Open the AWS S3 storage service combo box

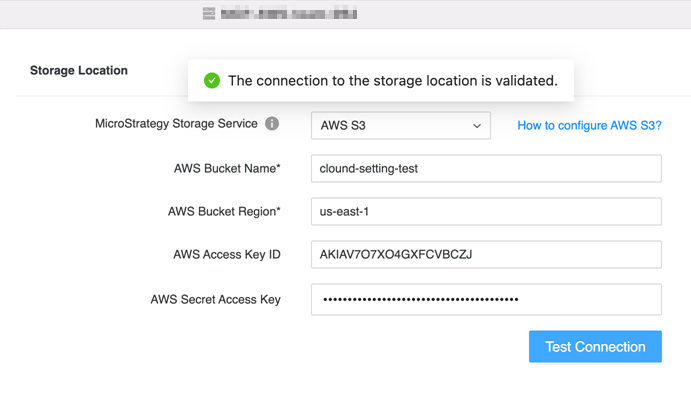401,126
